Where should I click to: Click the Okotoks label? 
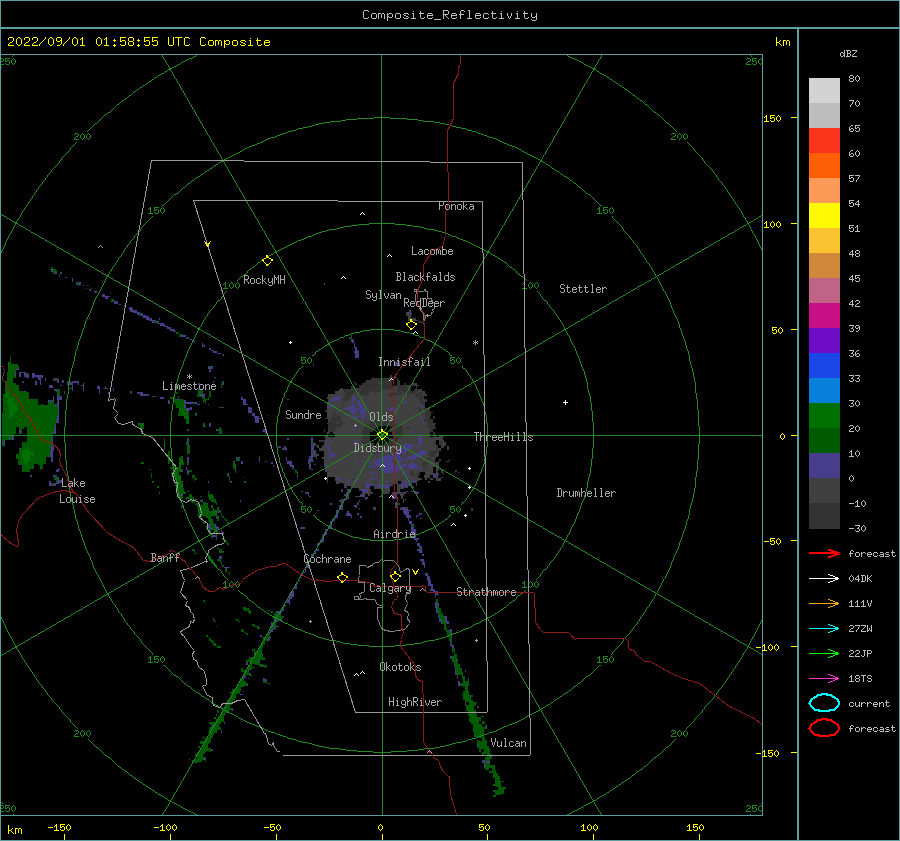pos(400,667)
